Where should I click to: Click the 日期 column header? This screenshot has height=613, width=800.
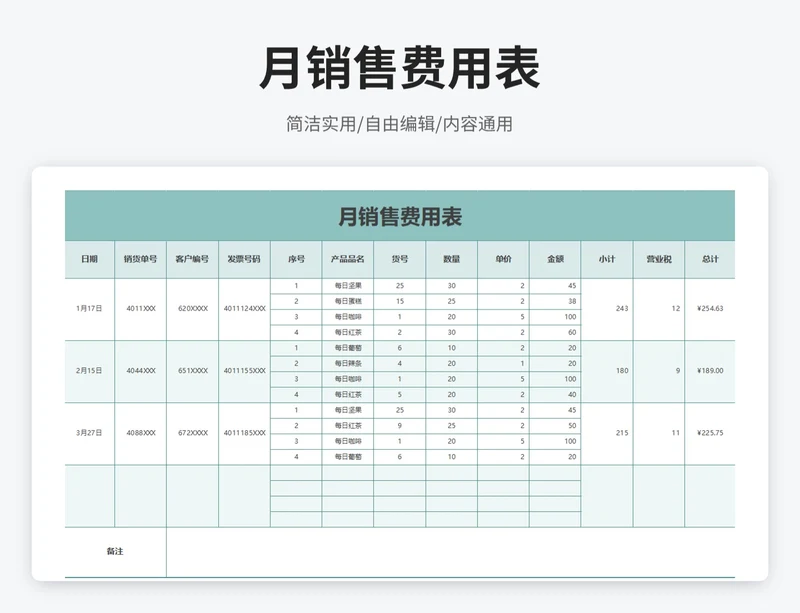[89, 259]
